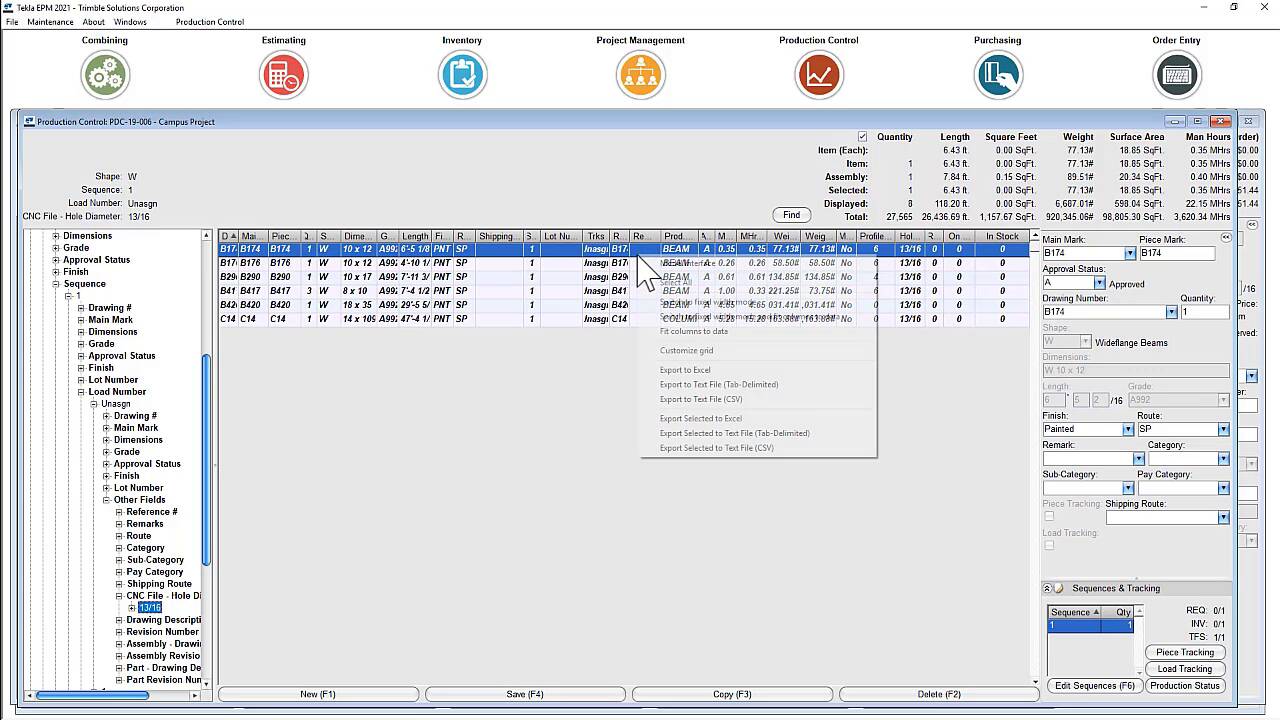The height and width of the screenshot is (720, 1280).
Task: Open the About menu
Action: [93, 22]
